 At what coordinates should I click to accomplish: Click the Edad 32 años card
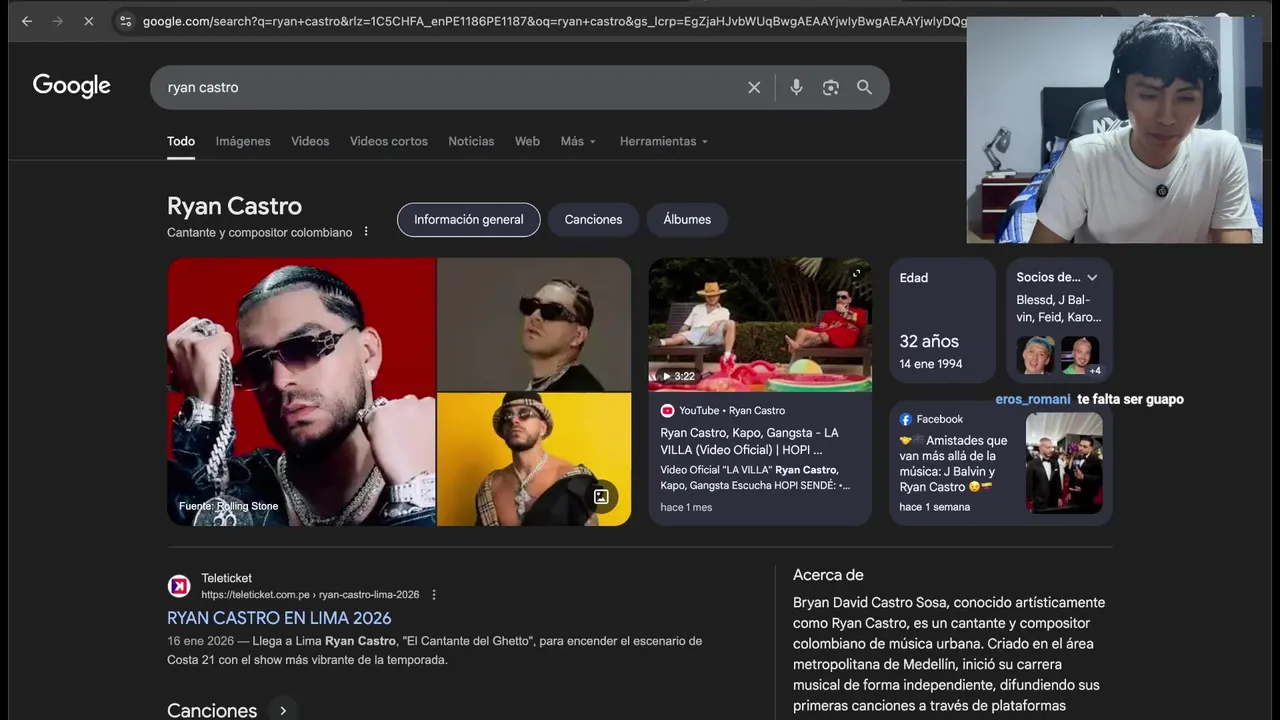942,320
